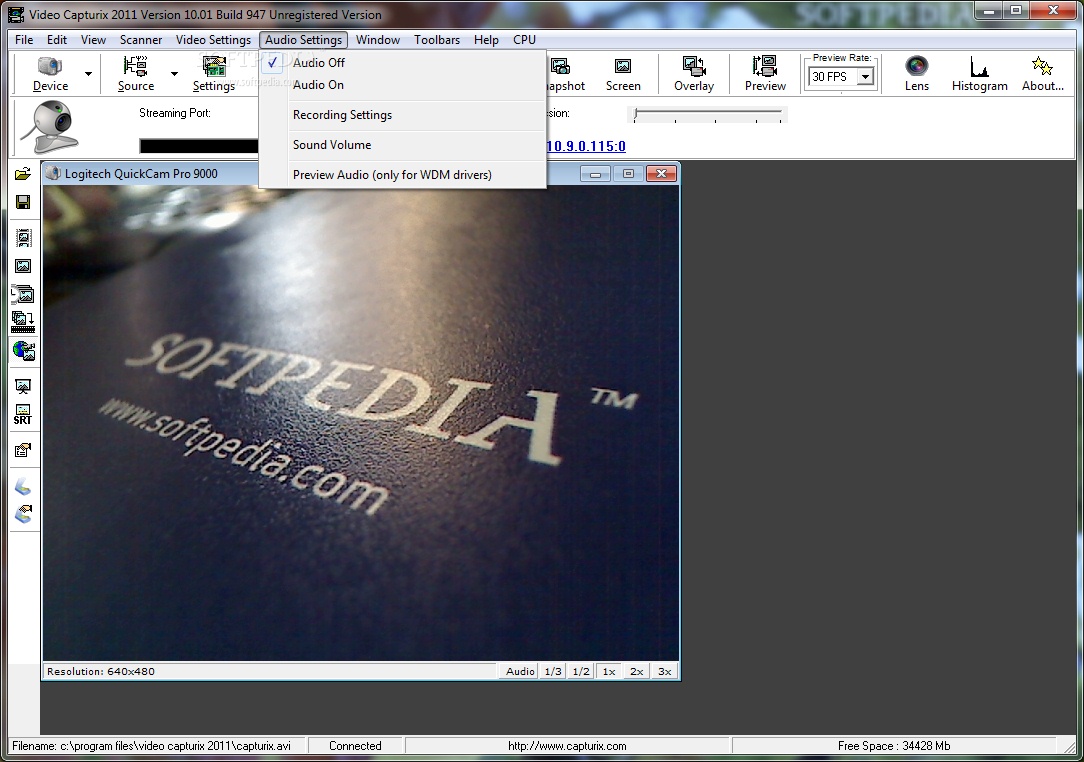Screen dimensions: 1084x762
Task: Click the Resolution: 640x480 label
Action: click(x=101, y=671)
